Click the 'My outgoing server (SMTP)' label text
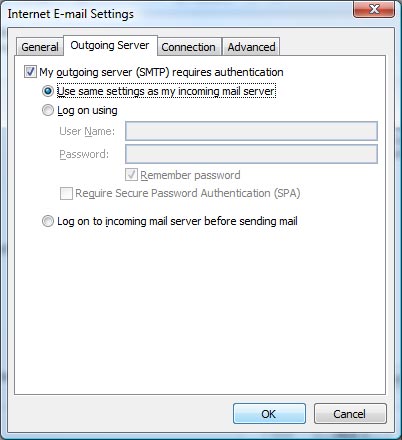The height and width of the screenshot is (440, 402). 105,72
